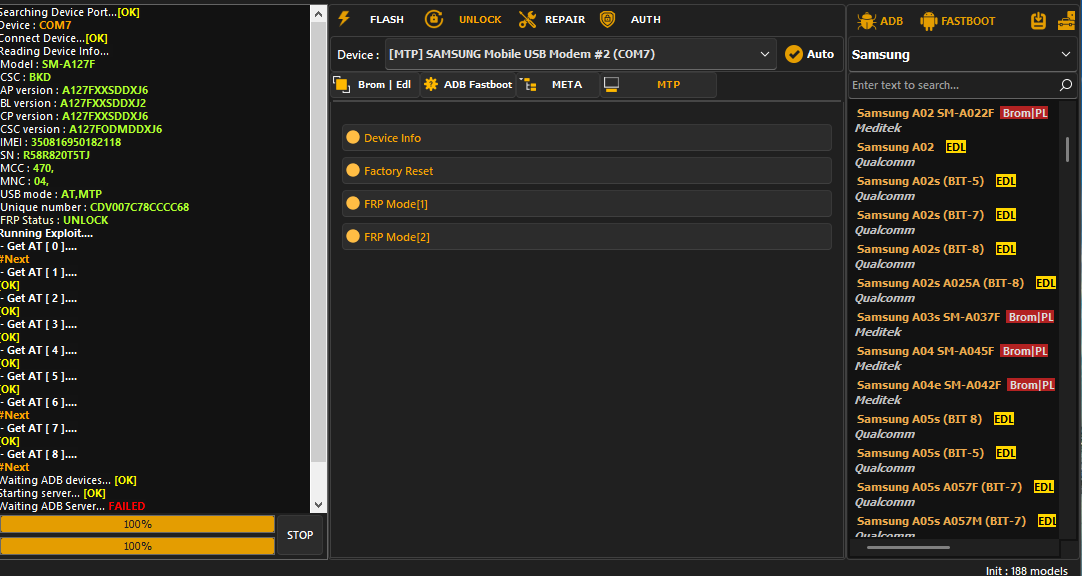This screenshot has width=1082, height=576.
Task: Click the ADB button
Action: [x=880, y=21]
